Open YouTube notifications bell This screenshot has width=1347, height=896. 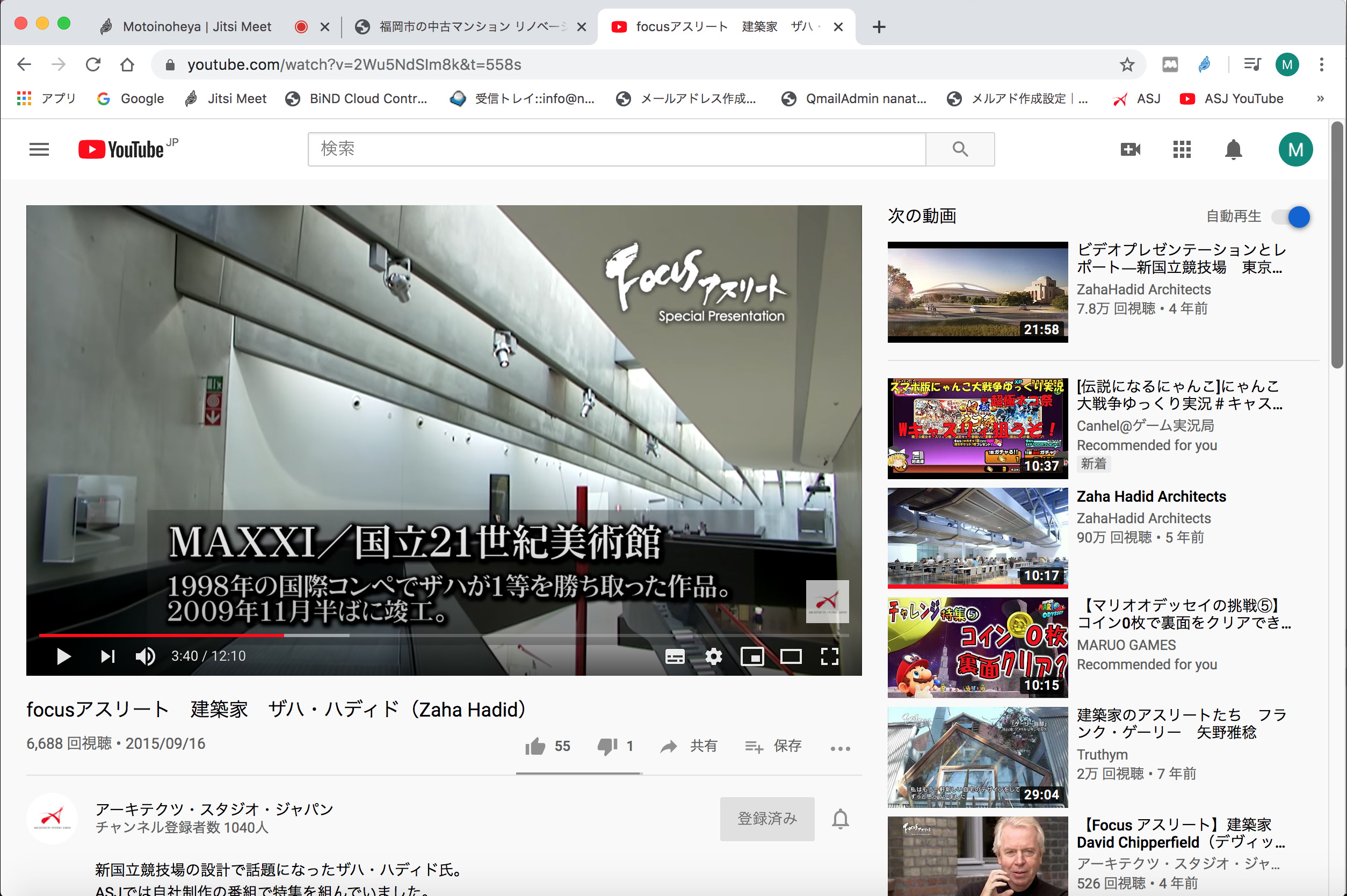(1233, 150)
